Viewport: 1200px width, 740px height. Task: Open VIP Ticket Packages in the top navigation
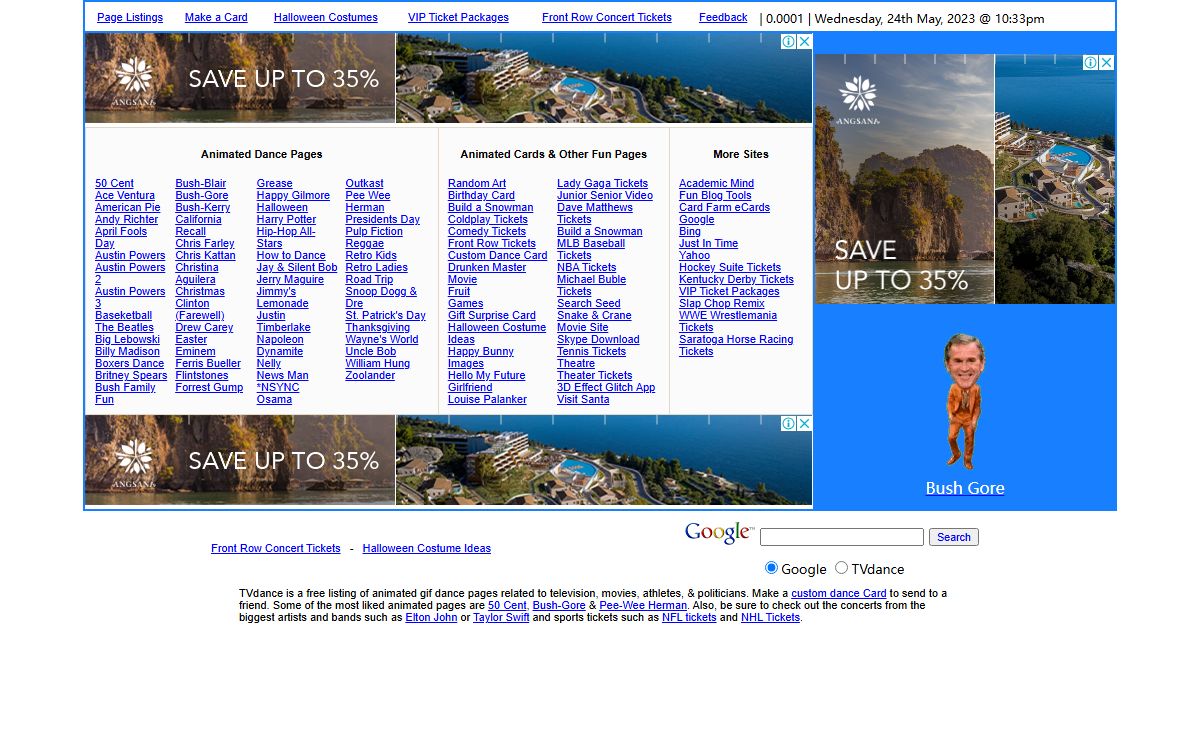point(458,17)
